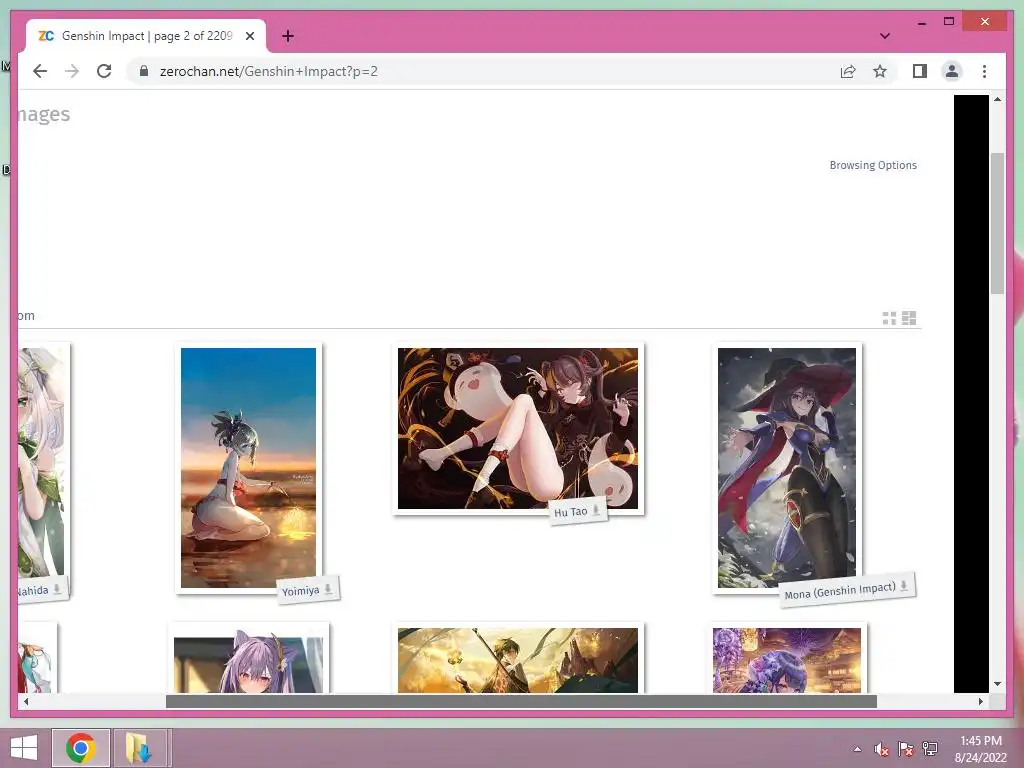Click the vertical scrollbar down arrow

(x=997, y=684)
